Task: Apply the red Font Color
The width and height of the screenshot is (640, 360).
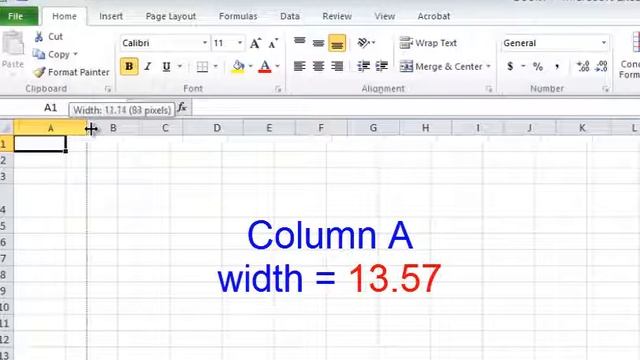Action: [264, 66]
